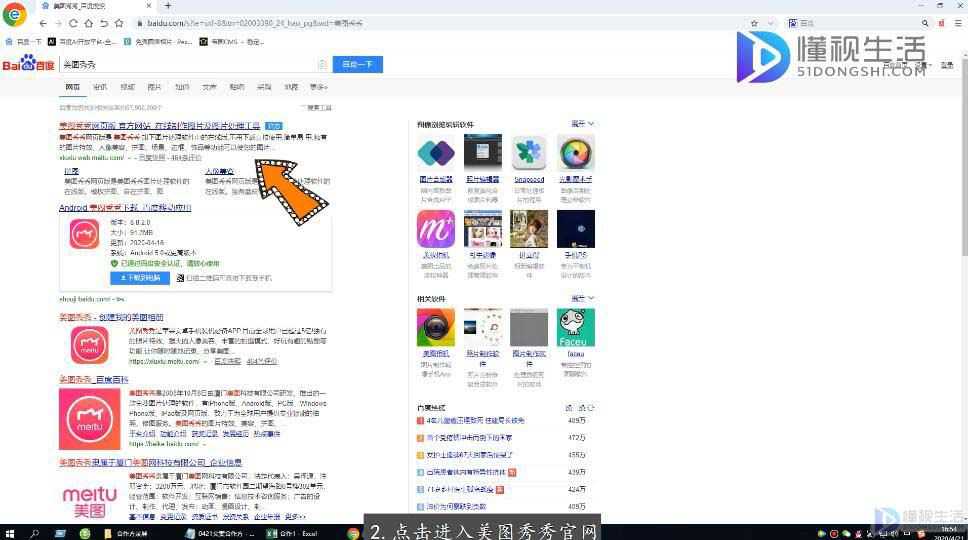Screen dimensions: 968x540
Task: Expand the first sidebar section dropdown
Action: [582, 124]
